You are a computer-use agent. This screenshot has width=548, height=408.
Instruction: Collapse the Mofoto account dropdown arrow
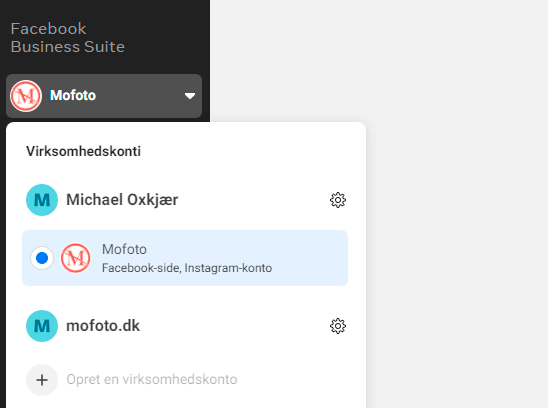coord(190,96)
